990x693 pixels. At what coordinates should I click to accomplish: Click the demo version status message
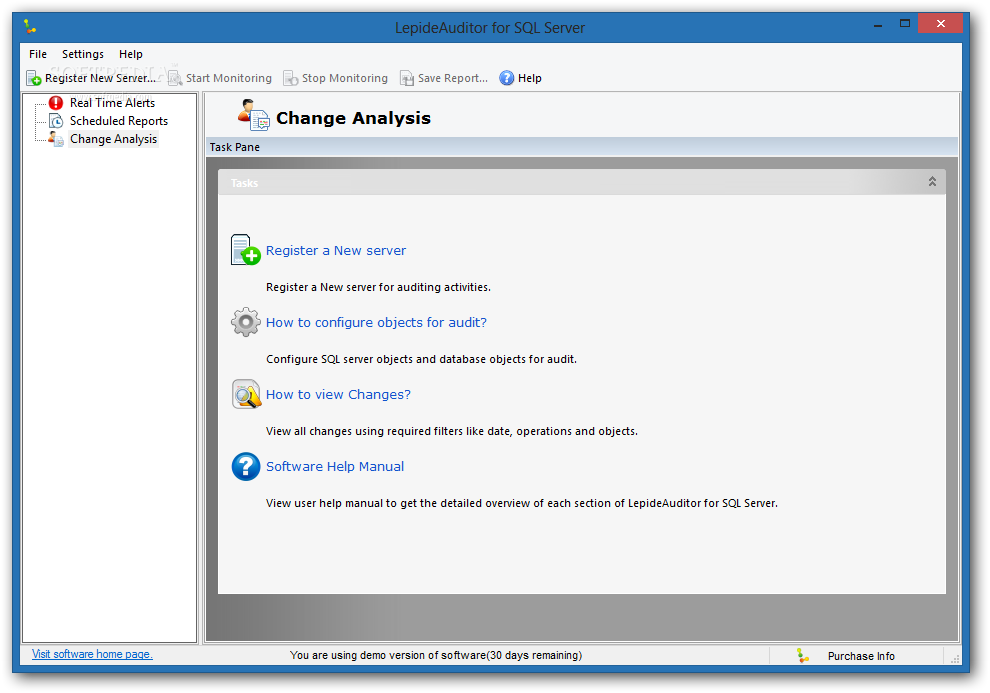pyautogui.click(x=436, y=655)
